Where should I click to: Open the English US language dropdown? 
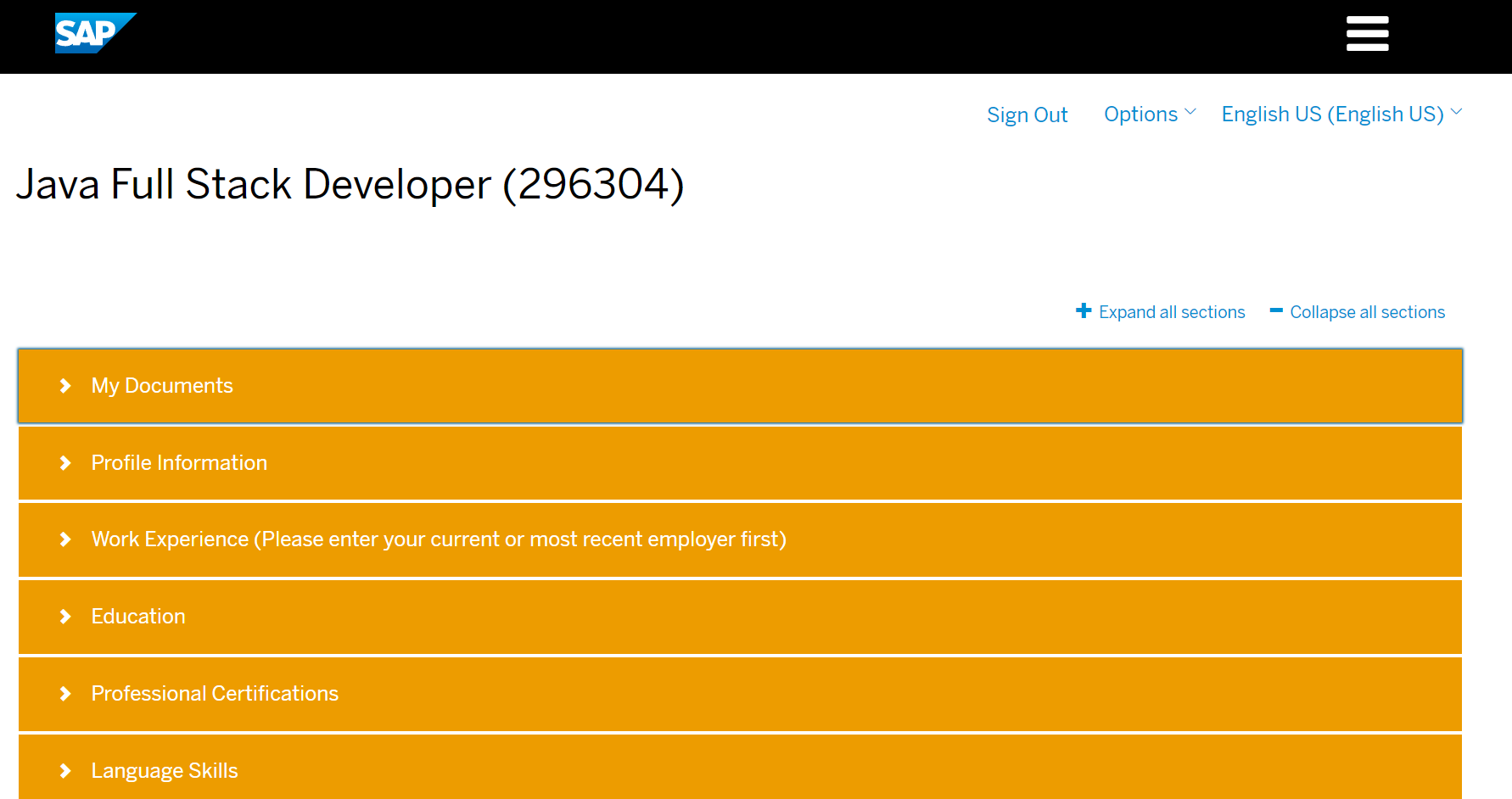point(1341,114)
